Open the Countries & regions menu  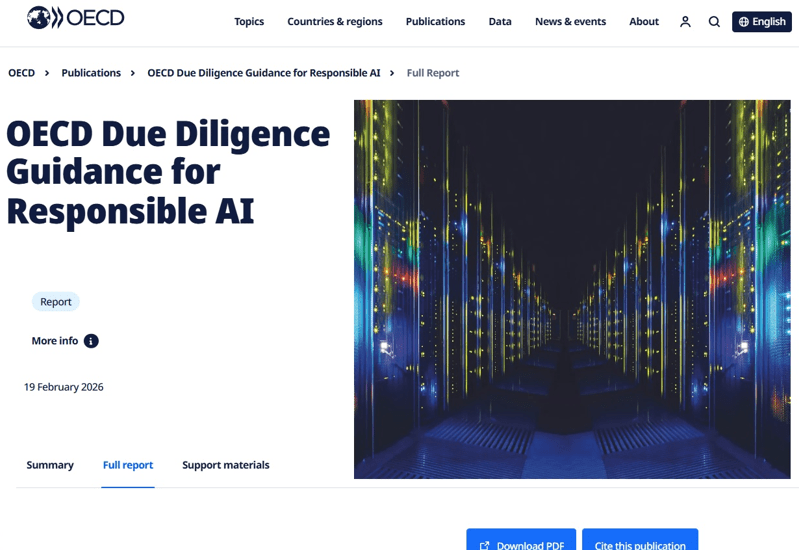click(x=335, y=21)
